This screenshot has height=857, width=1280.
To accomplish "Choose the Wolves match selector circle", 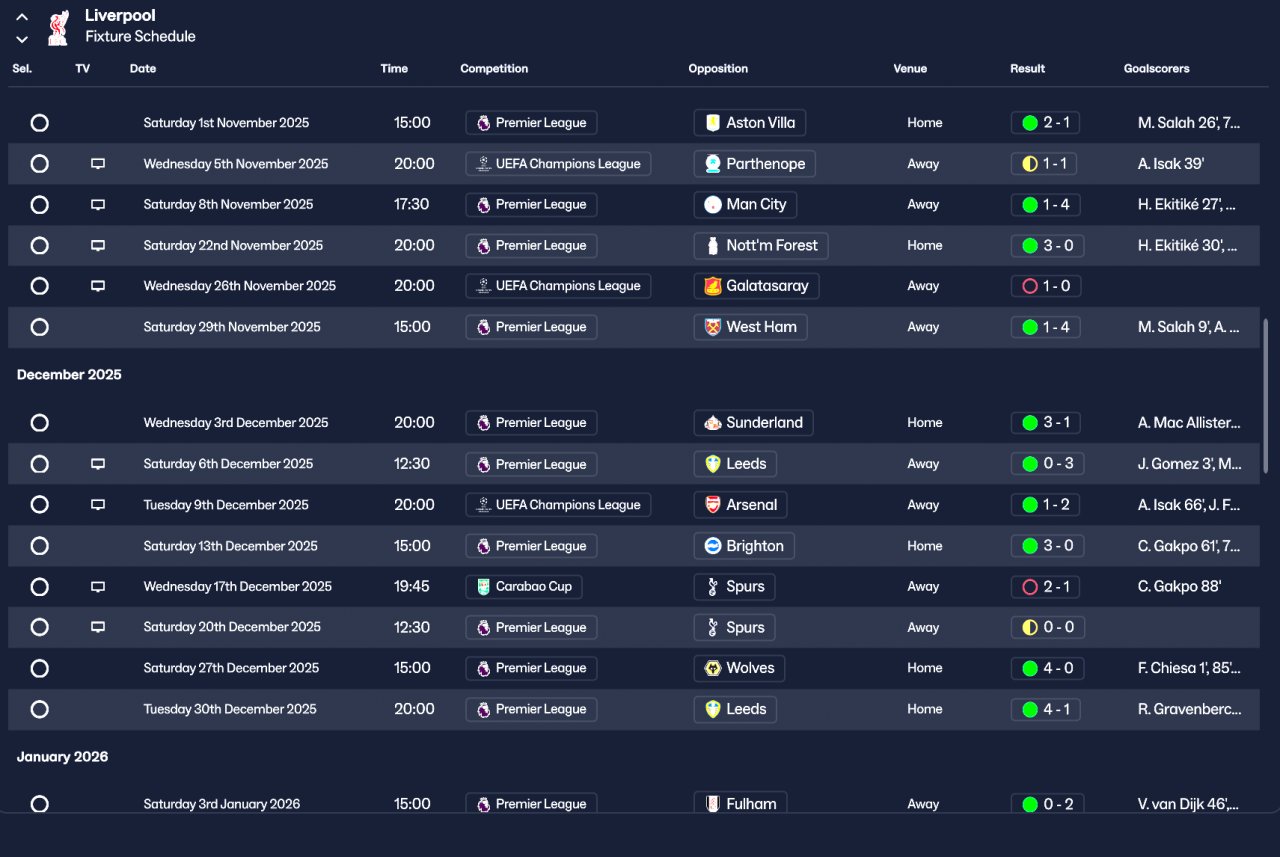I will [39, 668].
